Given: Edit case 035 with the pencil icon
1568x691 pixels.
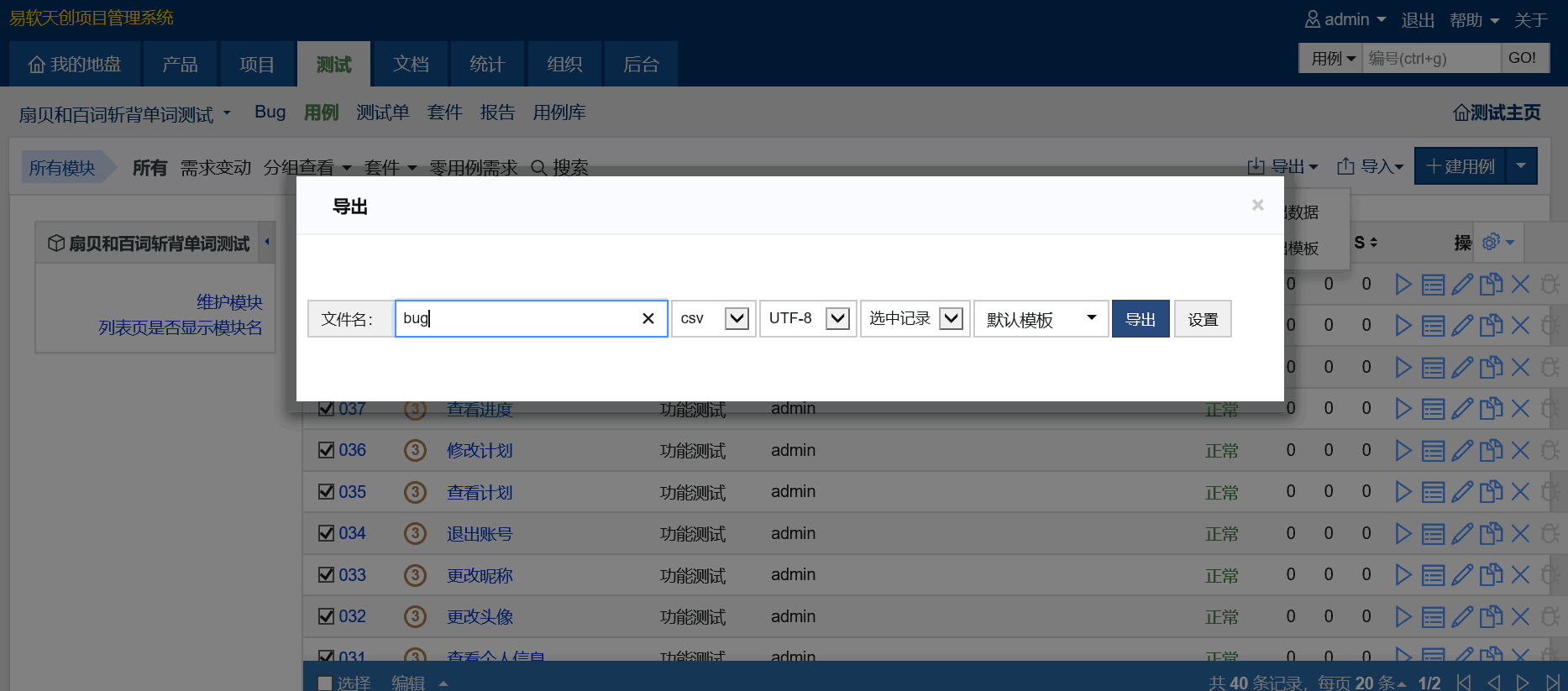Looking at the screenshot, I should click(x=1462, y=492).
